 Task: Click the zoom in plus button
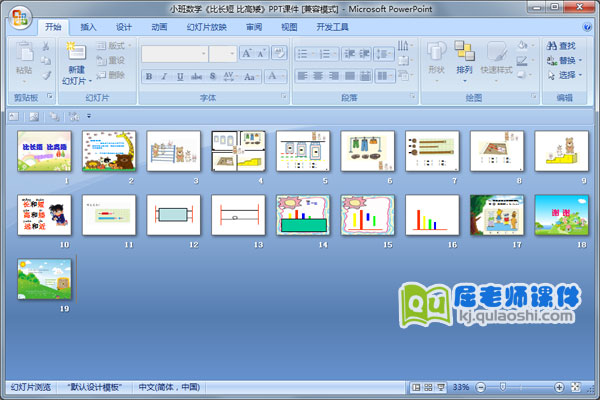559,387
